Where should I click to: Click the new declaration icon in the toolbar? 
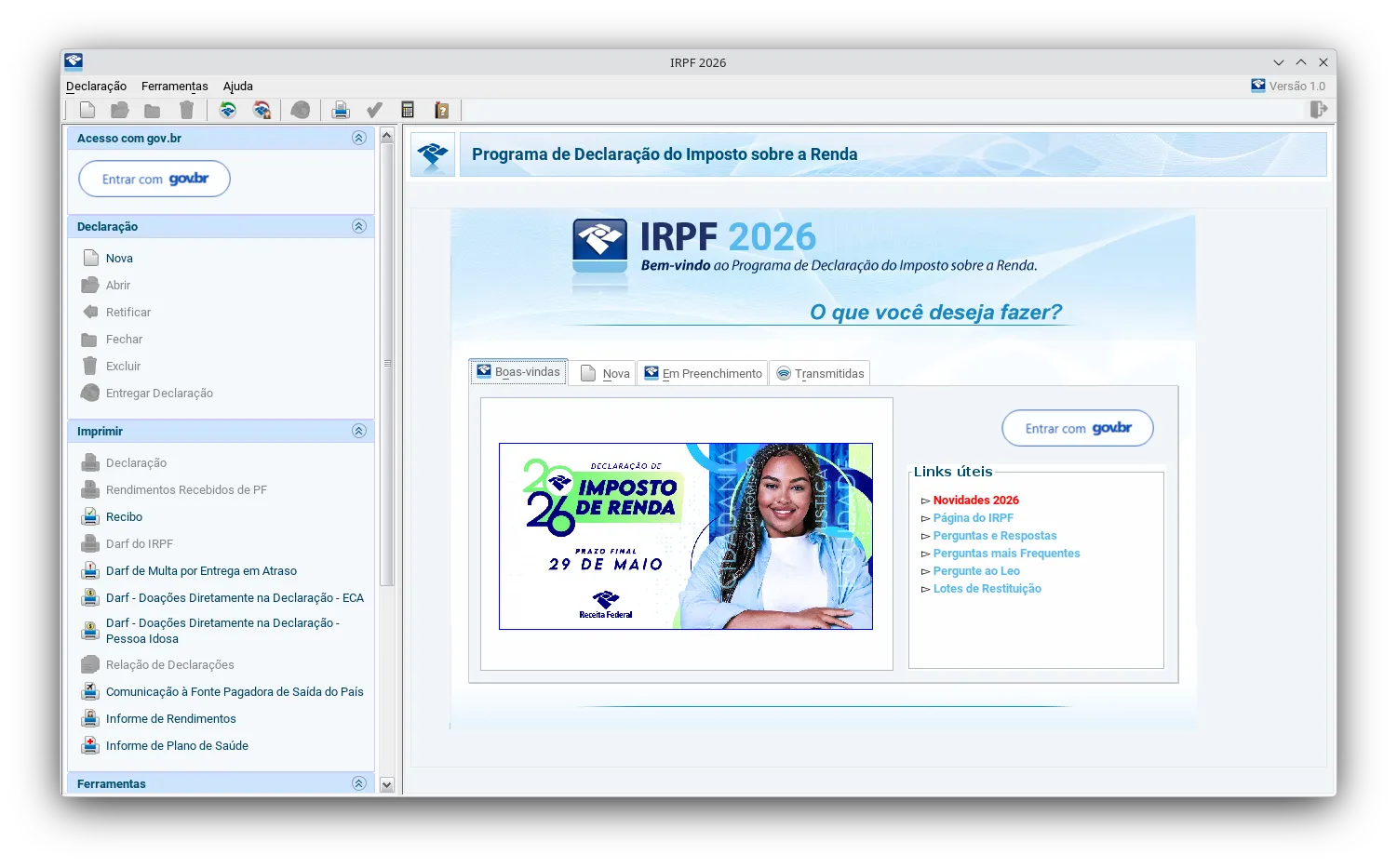tap(87, 110)
